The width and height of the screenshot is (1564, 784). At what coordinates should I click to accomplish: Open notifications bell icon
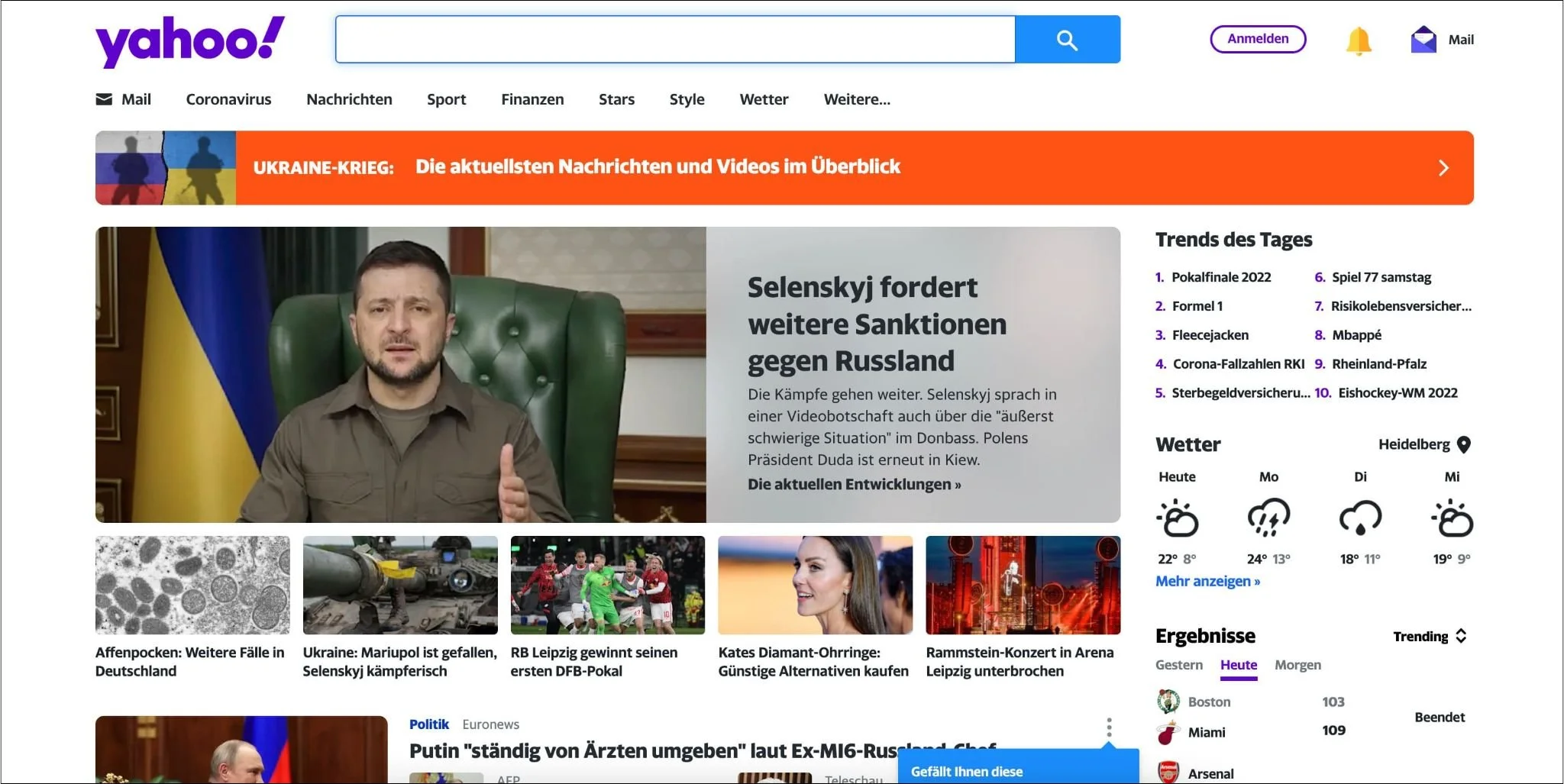coord(1359,40)
